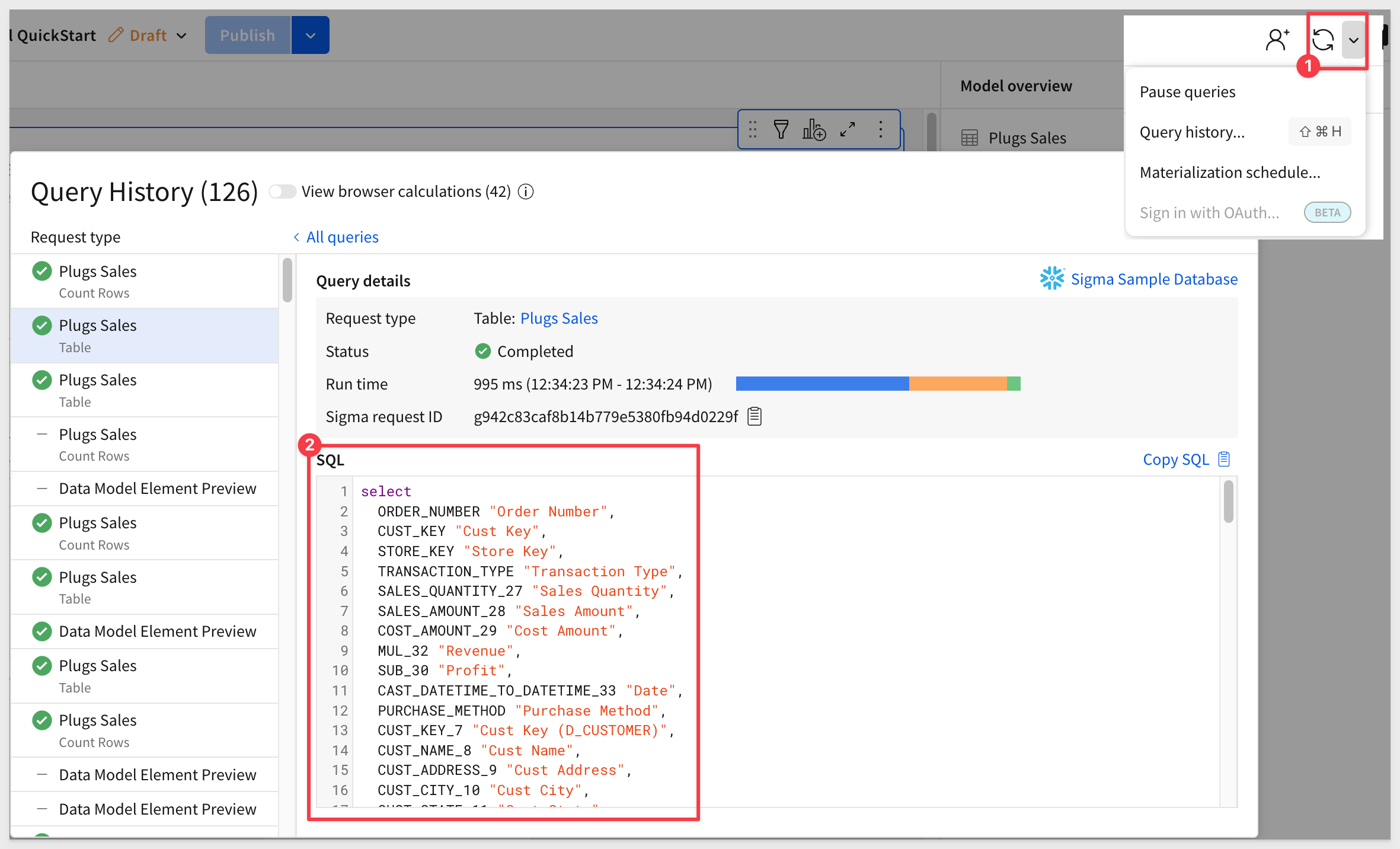This screenshot has width=1400, height=849.
Task: Click Model overview panel heading
Action: point(1016,86)
